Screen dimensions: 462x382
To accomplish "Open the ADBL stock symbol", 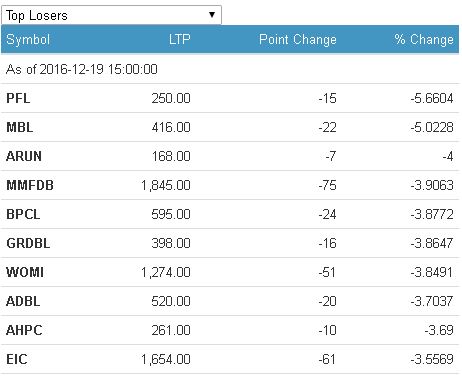I will coord(23,301).
